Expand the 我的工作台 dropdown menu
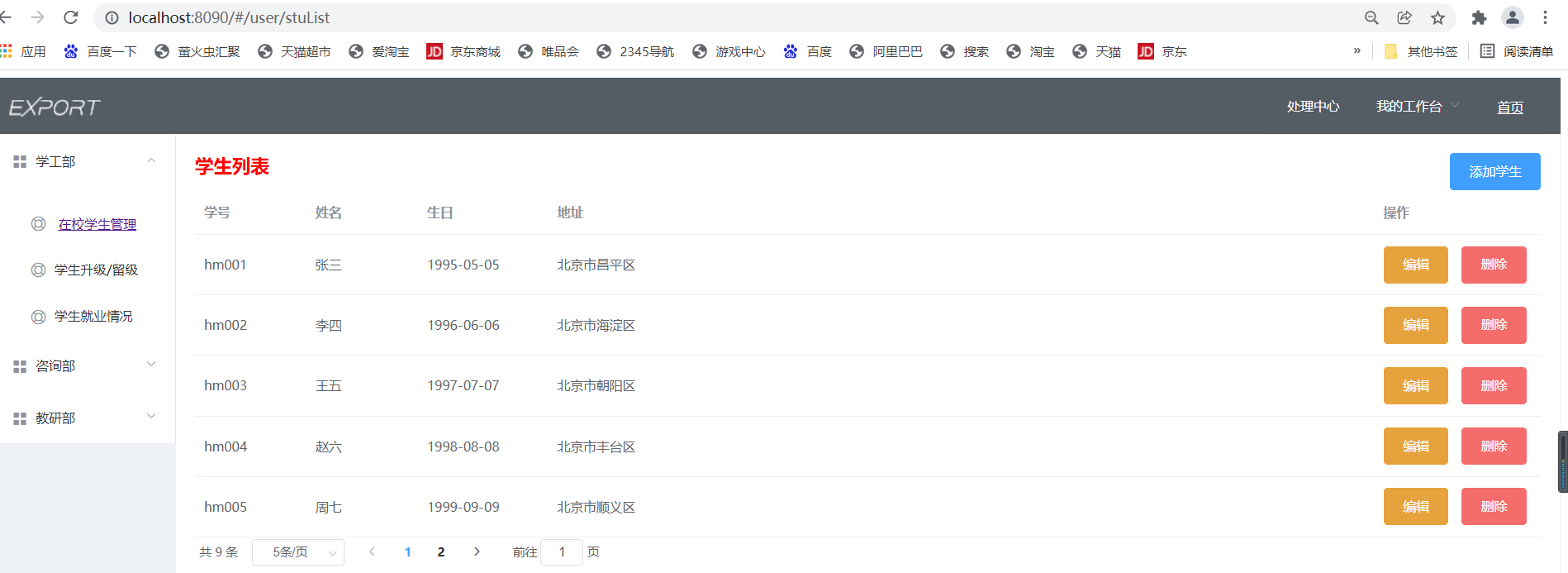 (1417, 107)
